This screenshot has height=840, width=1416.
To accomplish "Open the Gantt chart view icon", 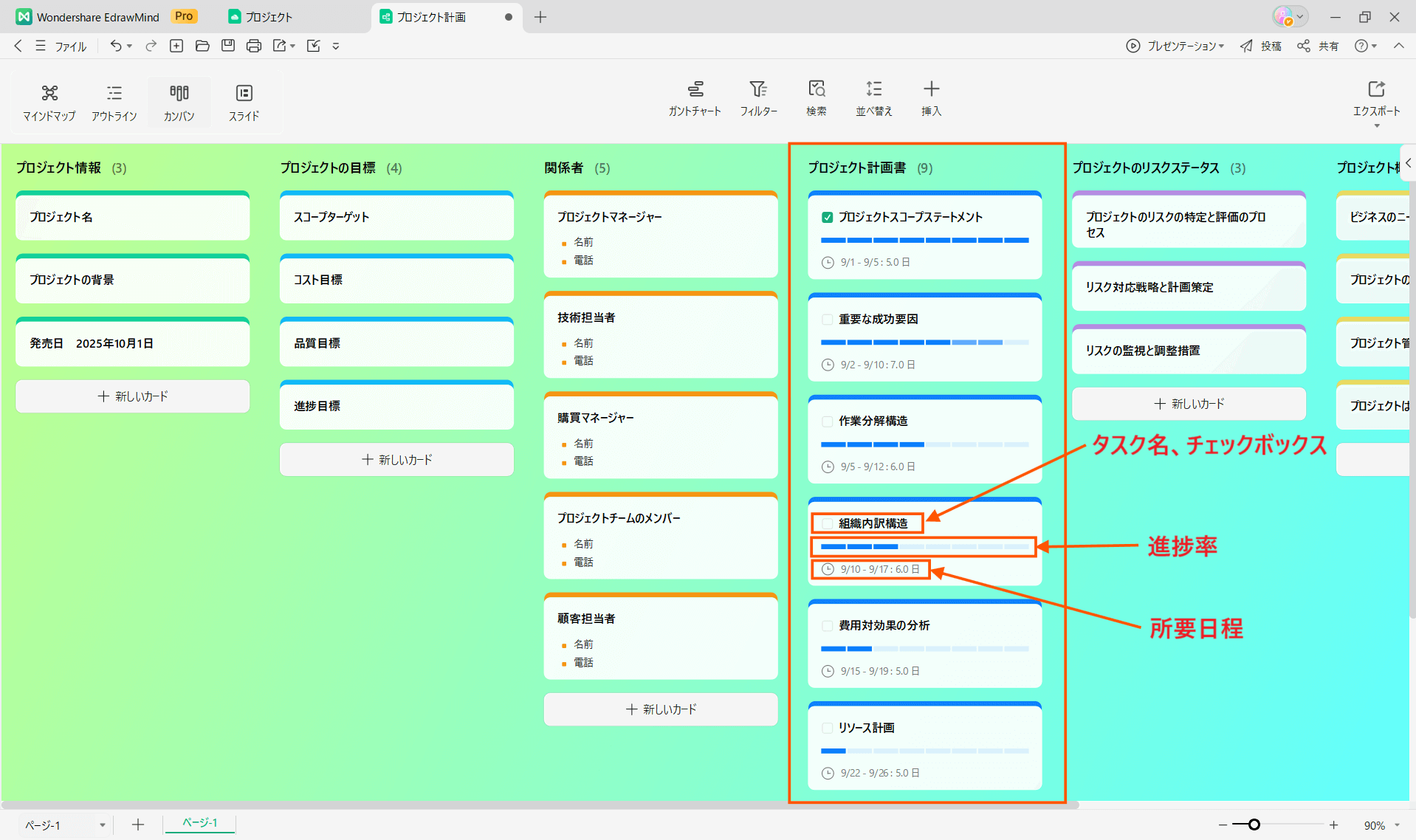I will click(x=695, y=89).
